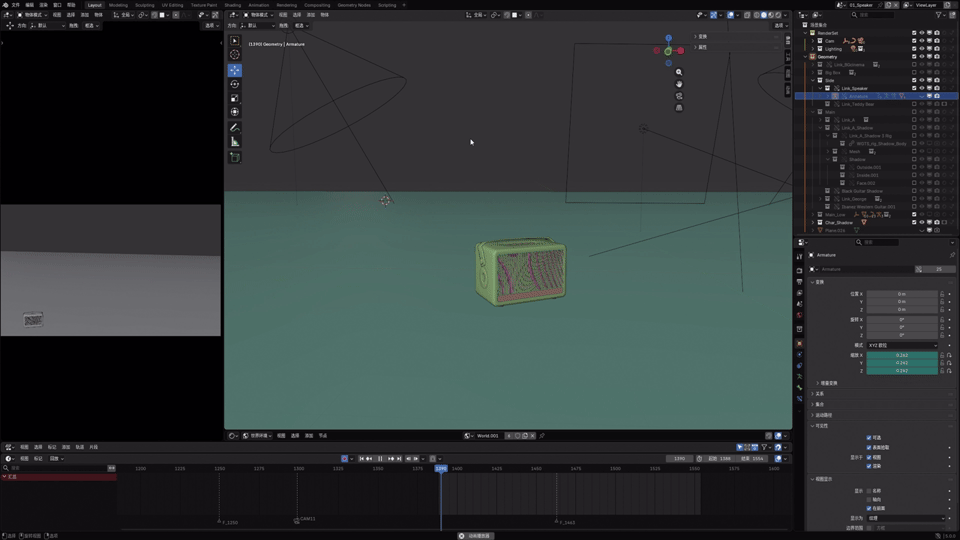Image resolution: width=960 pixels, height=540 pixels.
Task: Switch to the Animation workspace tab
Action: pos(258,5)
